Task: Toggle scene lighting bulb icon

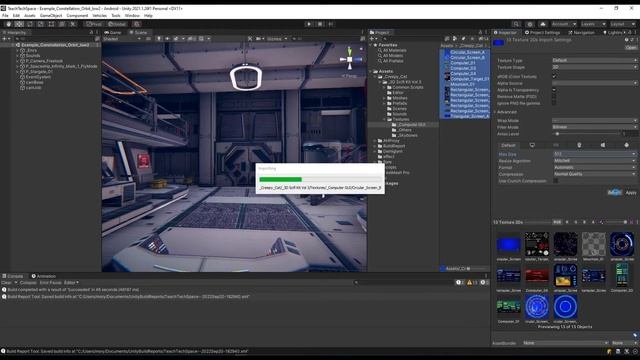Action: click(159, 39)
